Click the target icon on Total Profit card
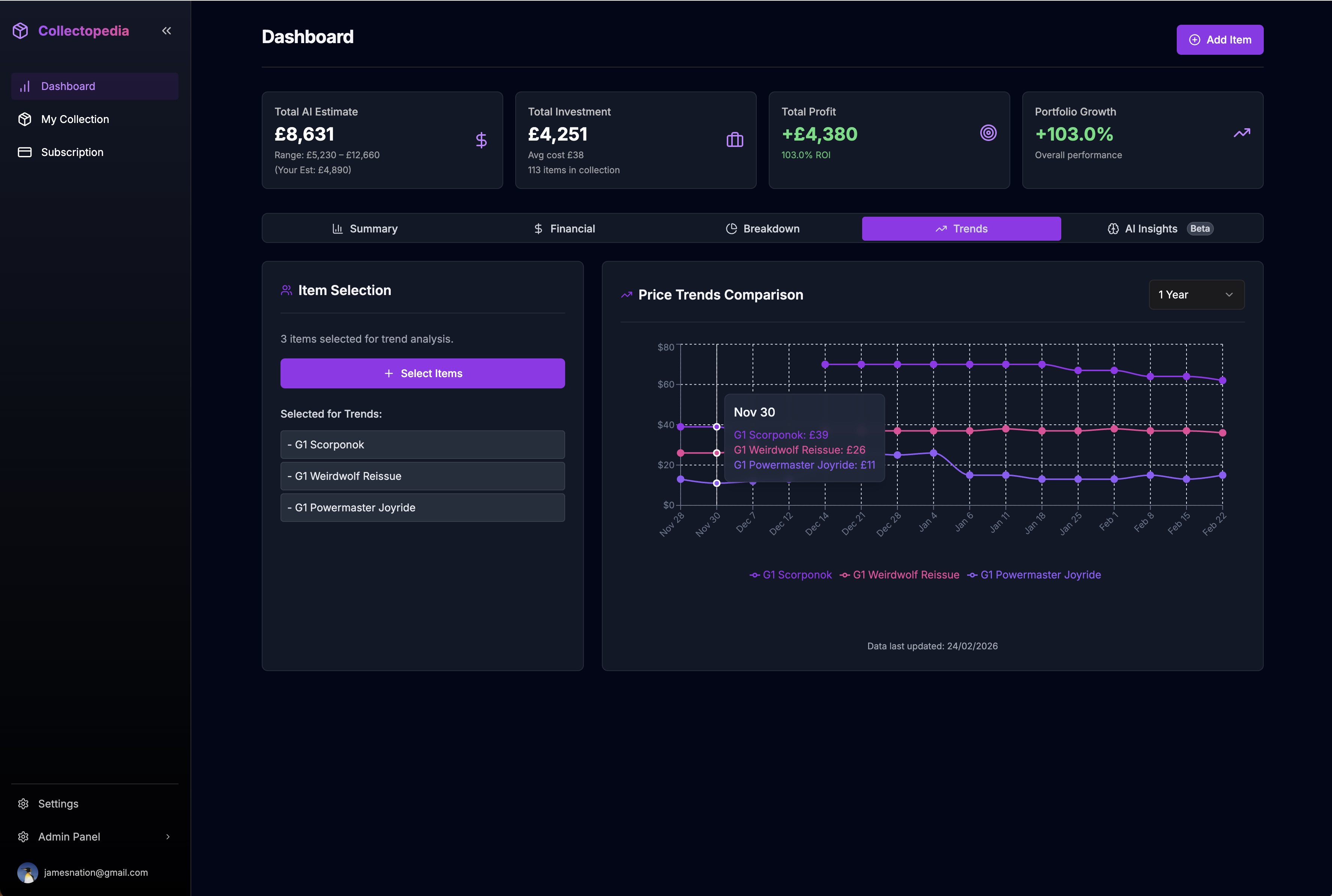The height and width of the screenshot is (896, 1332). pos(988,132)
